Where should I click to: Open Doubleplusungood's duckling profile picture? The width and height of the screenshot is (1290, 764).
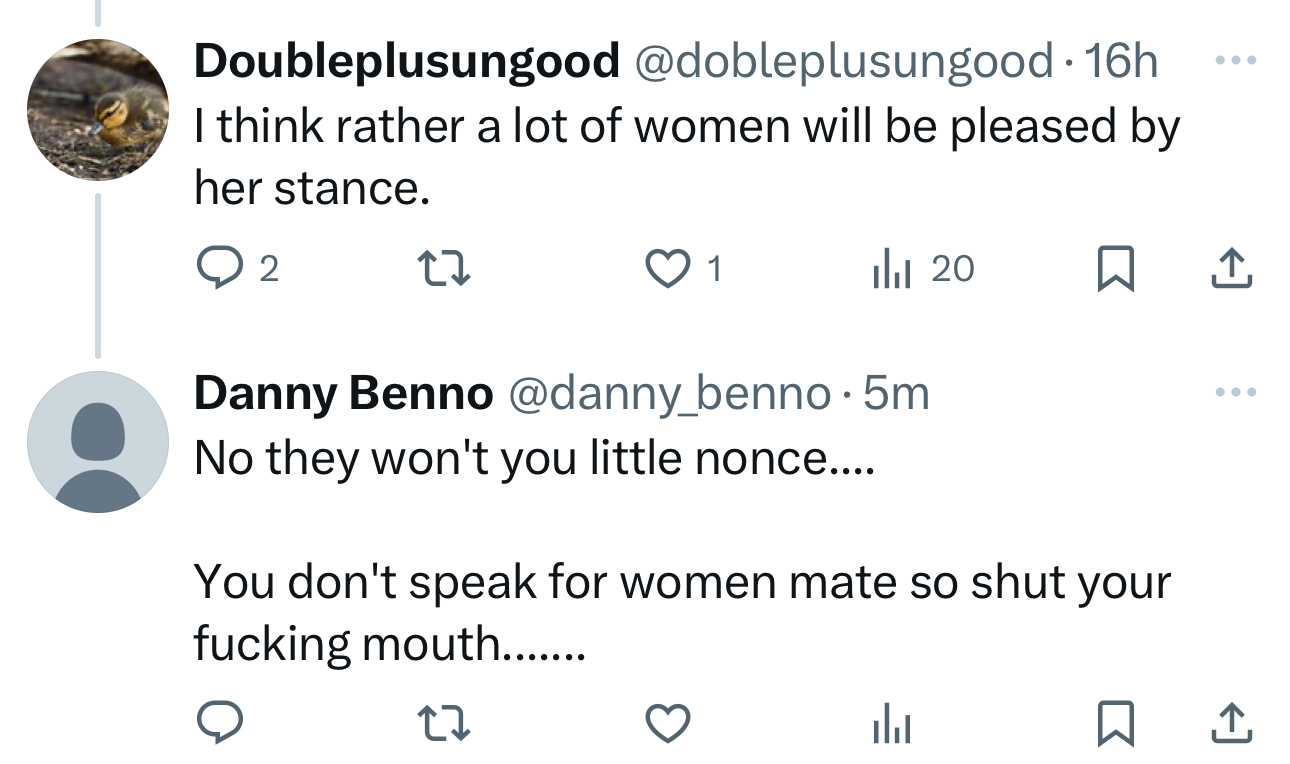tap(97, 109)
